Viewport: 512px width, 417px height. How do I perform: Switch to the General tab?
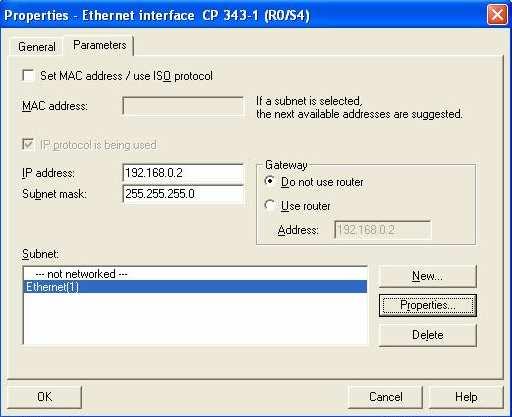pos(37,47)
